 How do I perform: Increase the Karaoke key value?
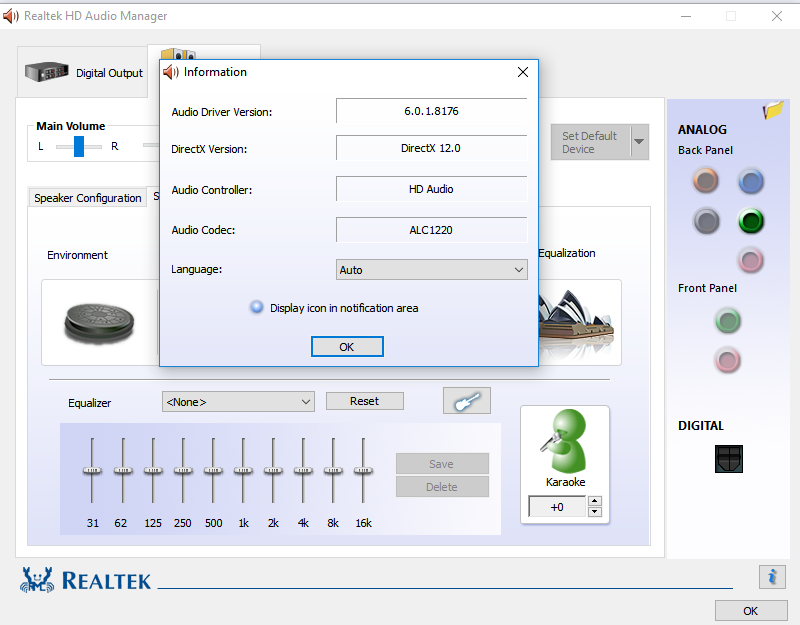point(595,501)
